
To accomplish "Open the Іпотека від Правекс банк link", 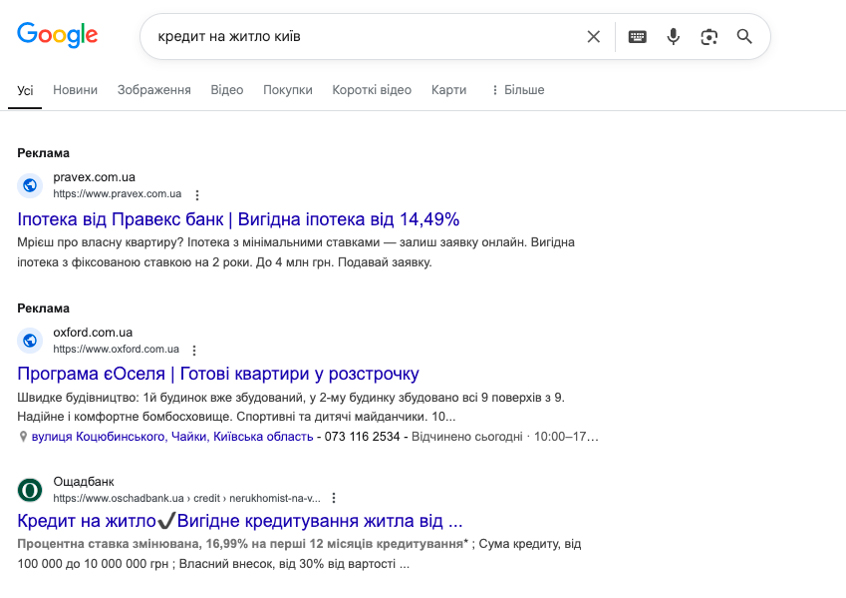I will click(238, 219).
